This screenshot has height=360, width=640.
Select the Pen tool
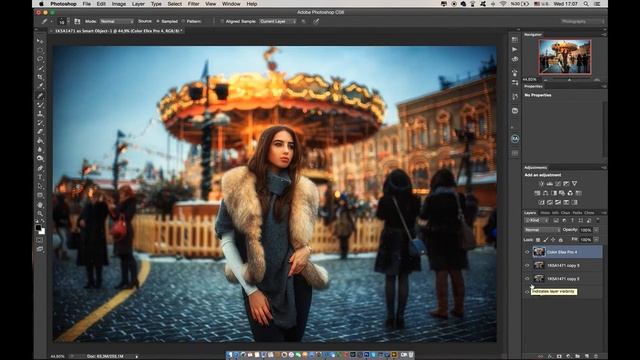(x=40, y=168)
